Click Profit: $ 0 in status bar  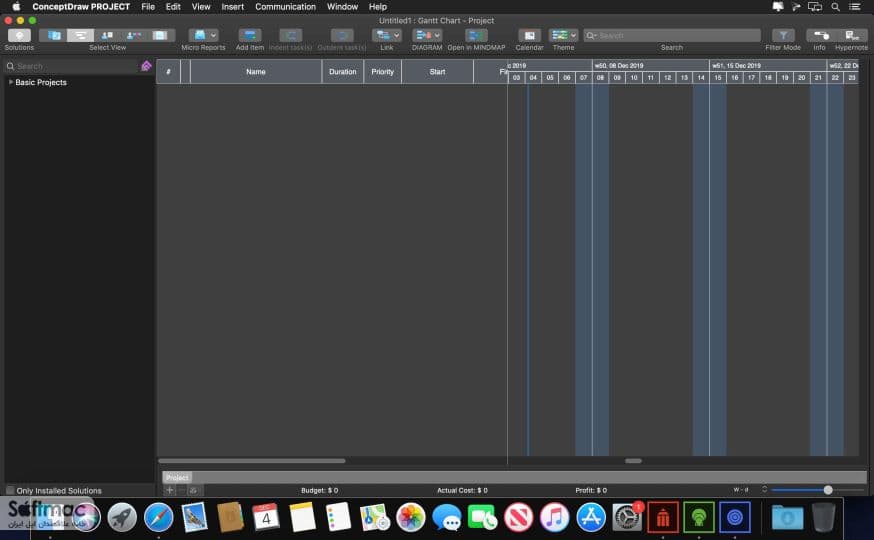click(x=591, y=490)
